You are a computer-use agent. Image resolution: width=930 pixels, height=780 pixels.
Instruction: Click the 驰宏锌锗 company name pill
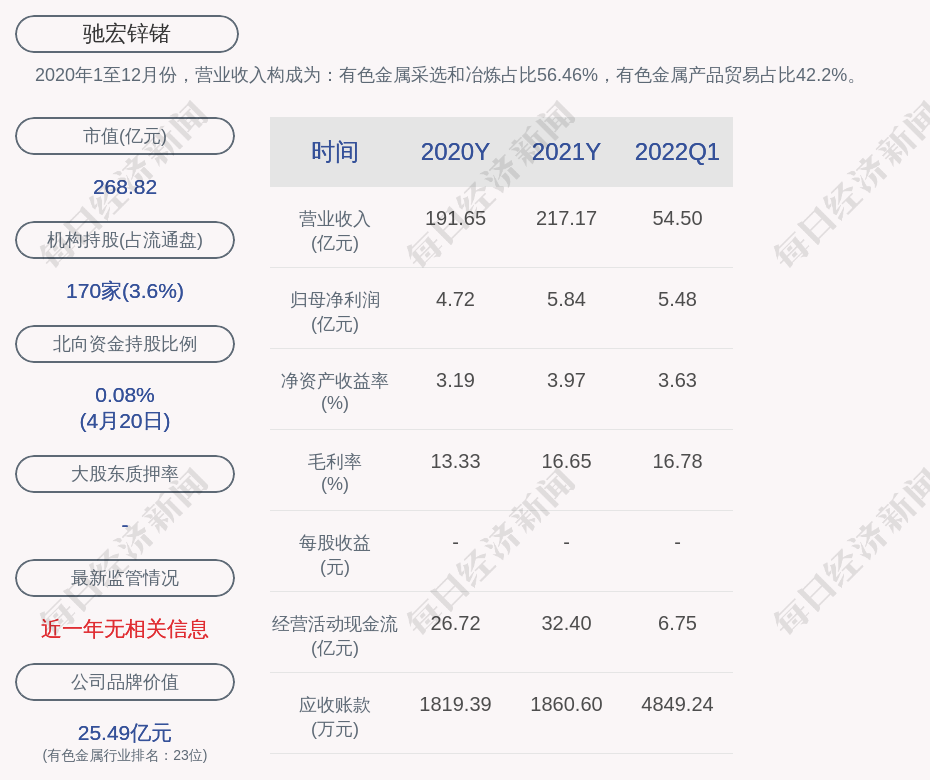pyautogui.click(x=127, y=34)
